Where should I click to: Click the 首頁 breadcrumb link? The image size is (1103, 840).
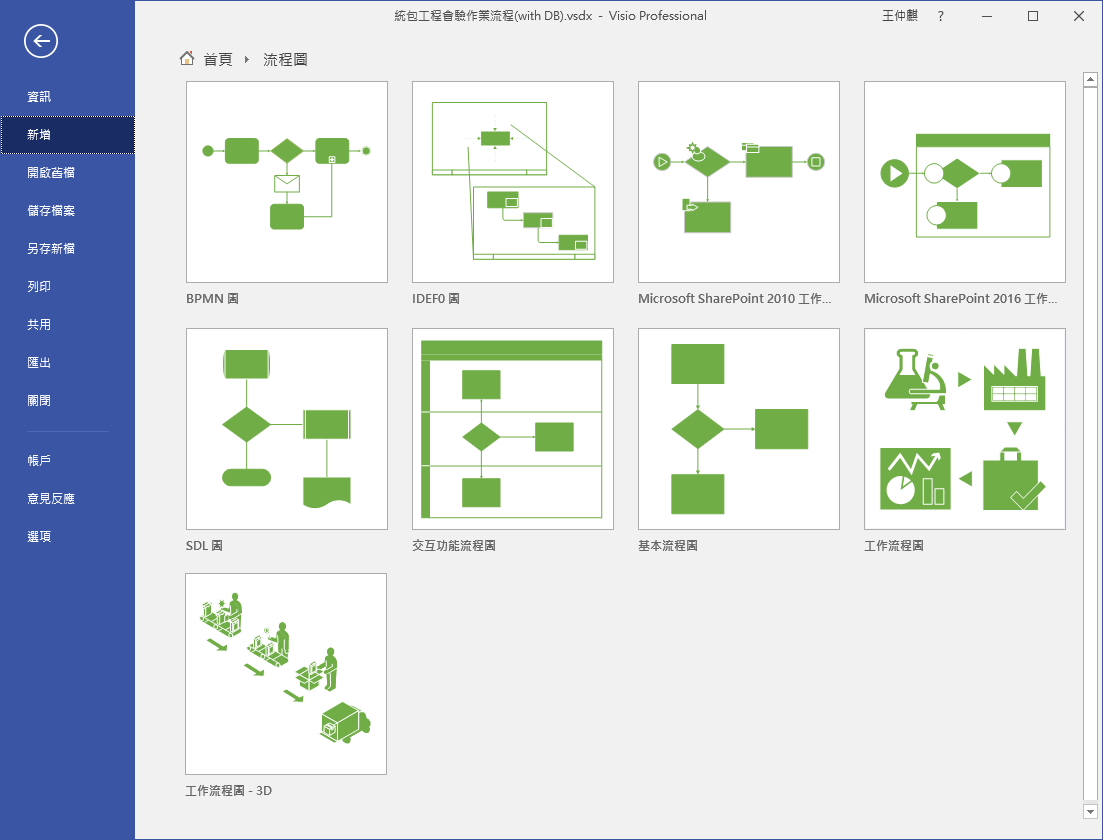pos(217,60)
